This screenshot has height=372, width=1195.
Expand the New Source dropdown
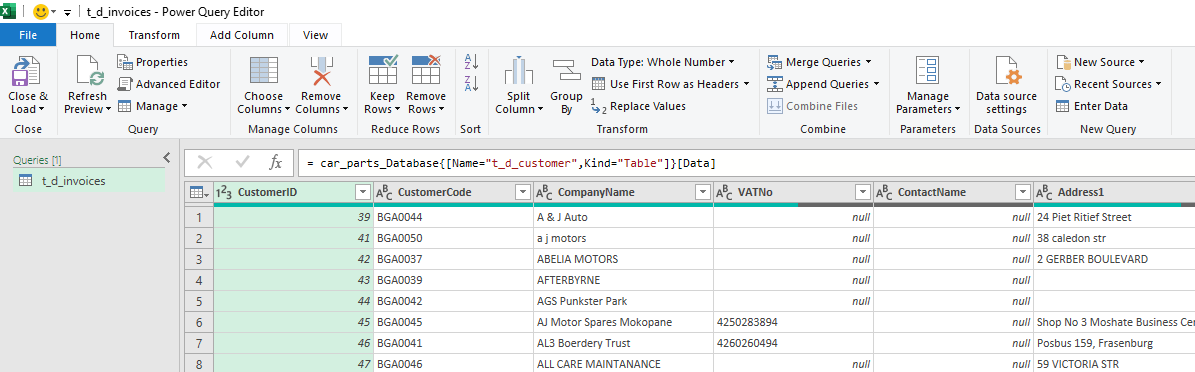click(x=1142, y=62)
